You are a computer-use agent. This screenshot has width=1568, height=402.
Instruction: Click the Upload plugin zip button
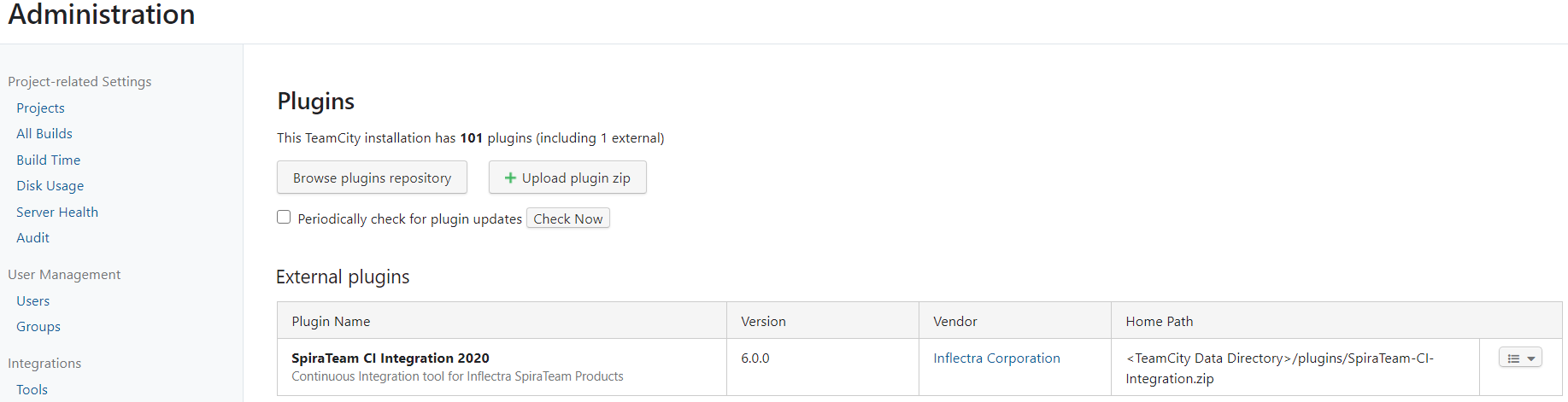point(567,178)
